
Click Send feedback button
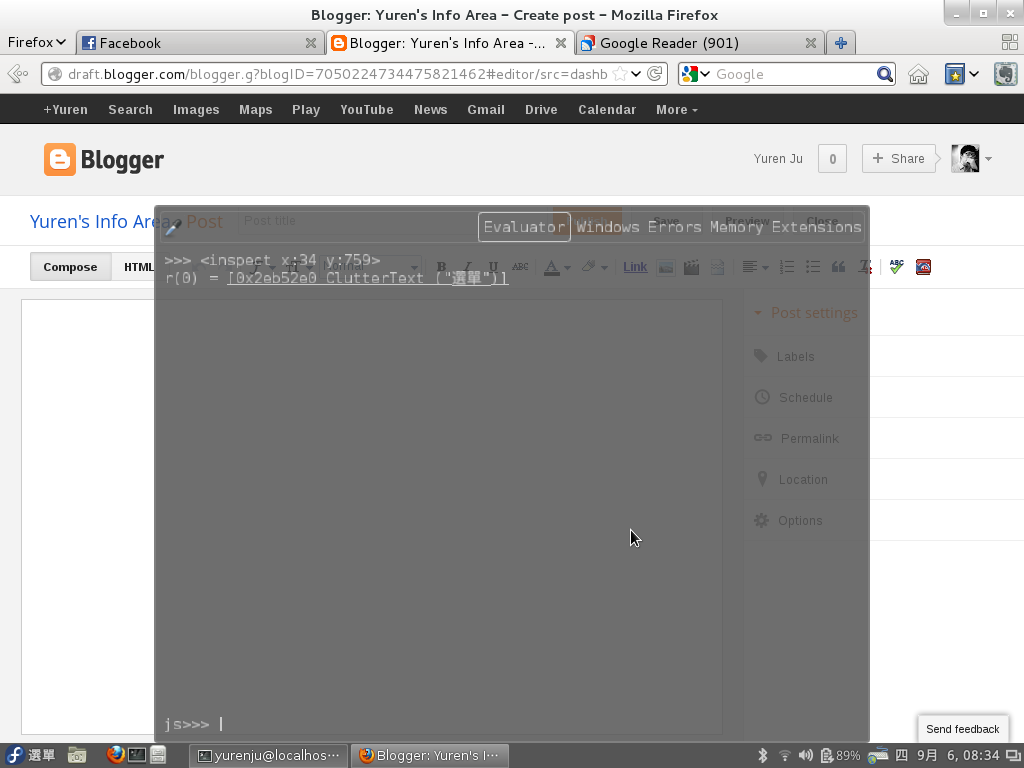pyautogui.click(x=962, y=729)
